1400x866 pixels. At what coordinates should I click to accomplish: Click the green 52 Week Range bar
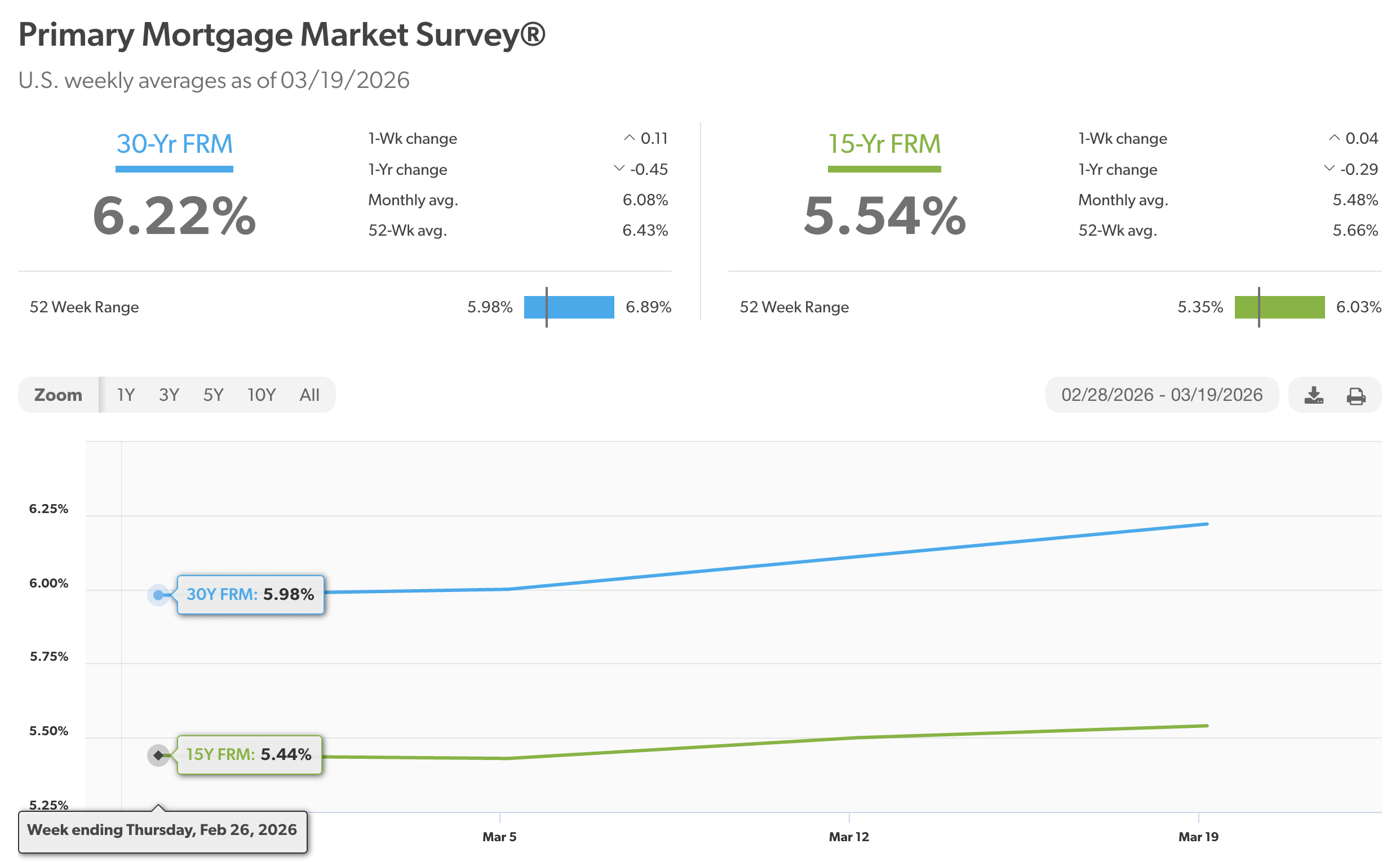point(1279,307)
